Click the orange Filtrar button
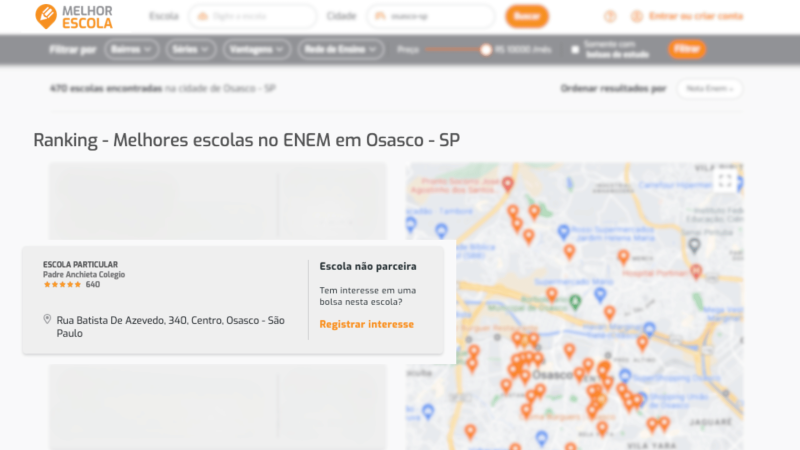 click(687, 49)
